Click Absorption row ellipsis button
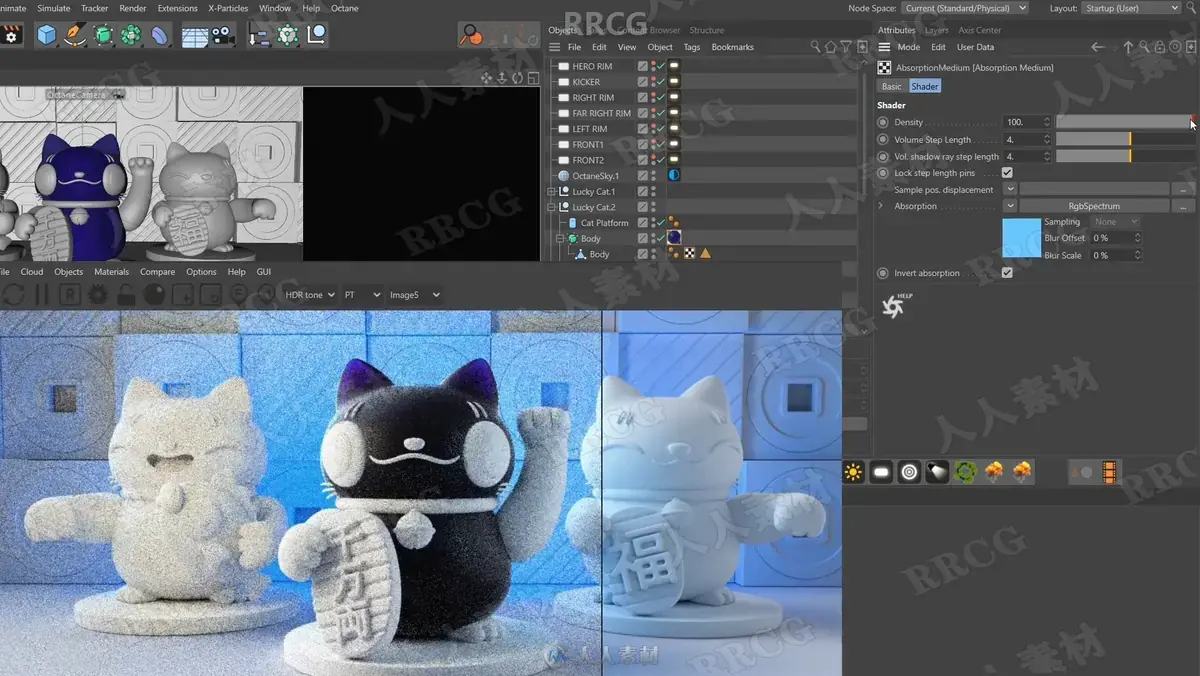Screen dimensions: 1200x676 click(x=1184, y=206)
